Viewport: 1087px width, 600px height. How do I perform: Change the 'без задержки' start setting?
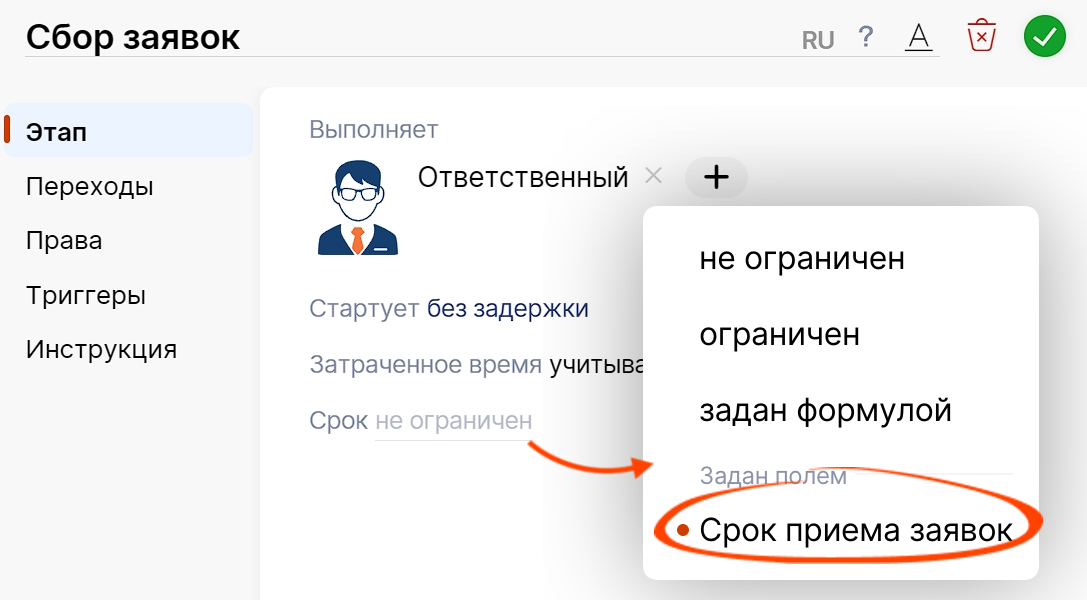pos(507,309)
